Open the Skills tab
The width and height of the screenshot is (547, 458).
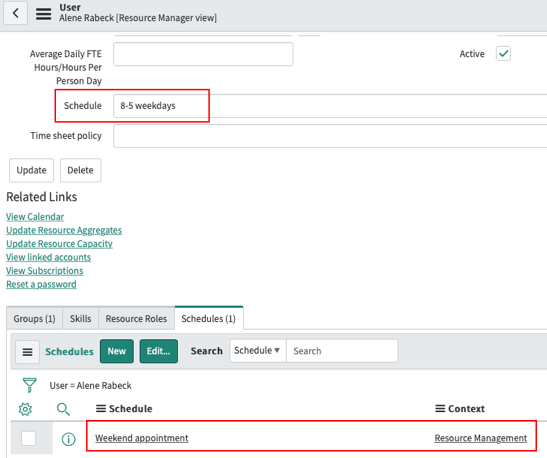81,318
